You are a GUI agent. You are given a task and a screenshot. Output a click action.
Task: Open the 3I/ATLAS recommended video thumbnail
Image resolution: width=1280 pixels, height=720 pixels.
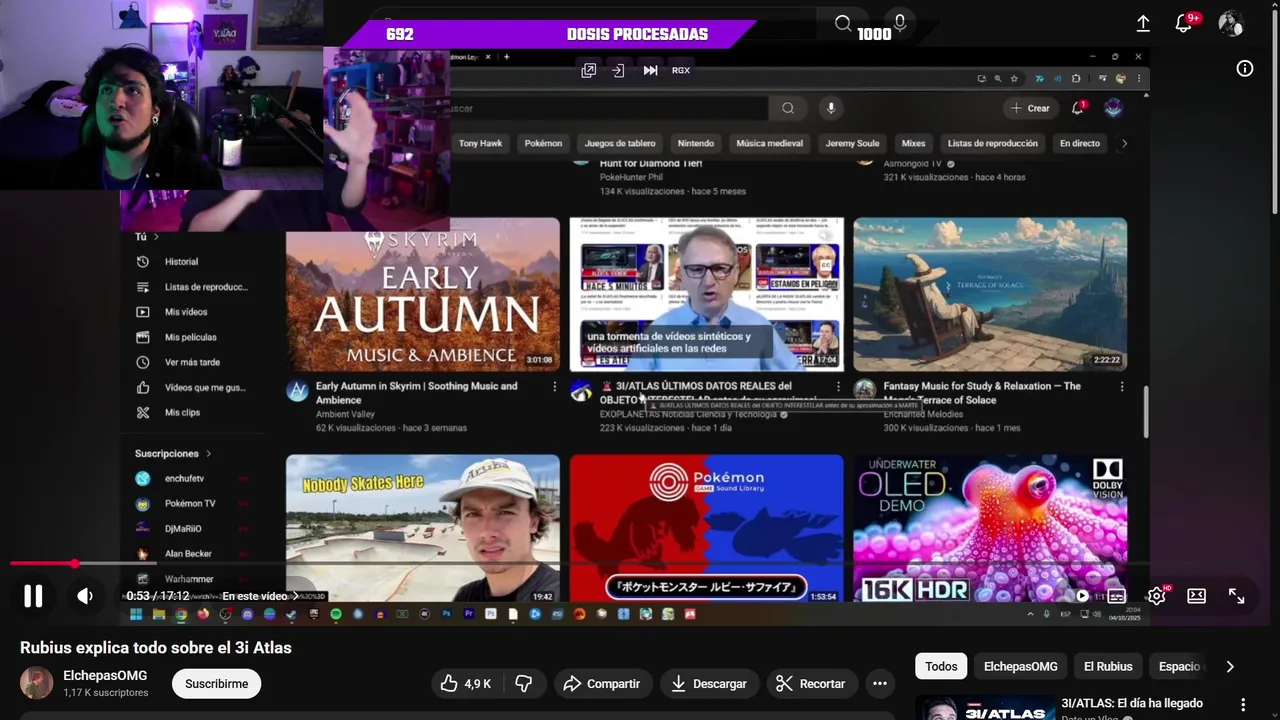[985, 708]
